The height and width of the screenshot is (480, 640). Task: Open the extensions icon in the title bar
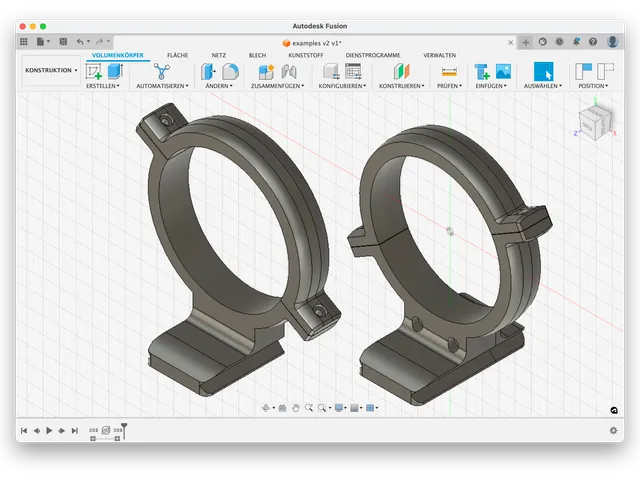click(542, 42)
